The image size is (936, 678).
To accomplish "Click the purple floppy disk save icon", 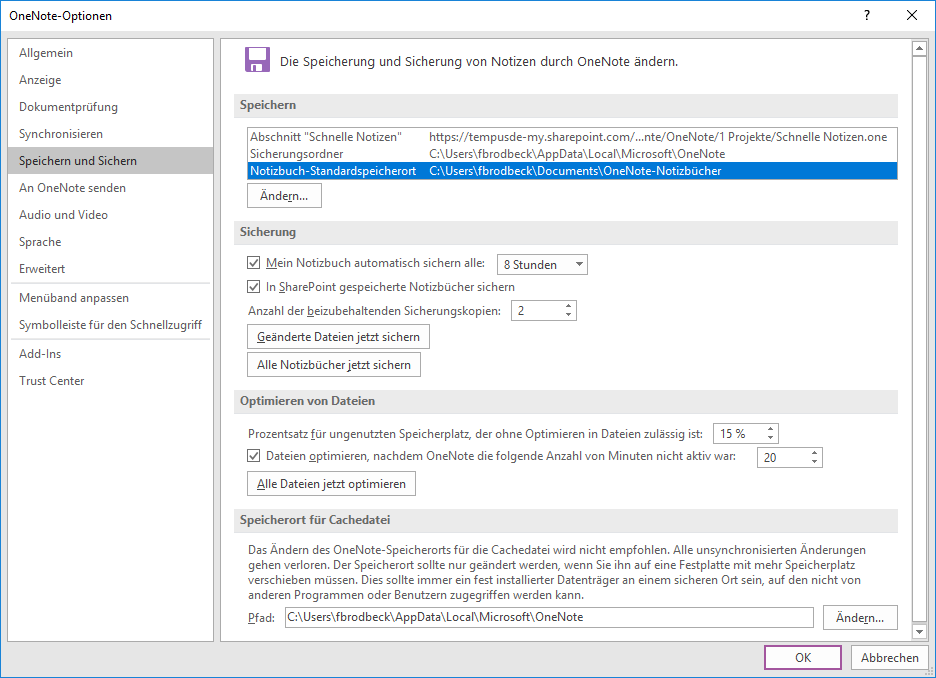I will [257, 60].
